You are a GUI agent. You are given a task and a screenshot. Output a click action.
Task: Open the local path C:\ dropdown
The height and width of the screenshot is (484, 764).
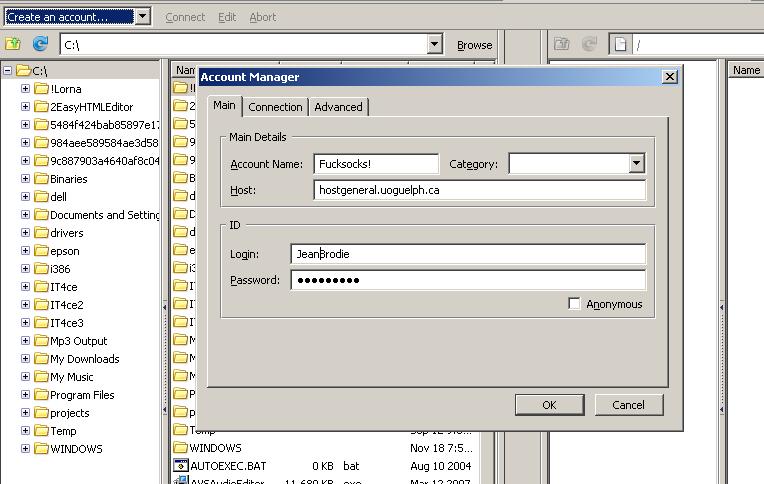coord(434,44)
